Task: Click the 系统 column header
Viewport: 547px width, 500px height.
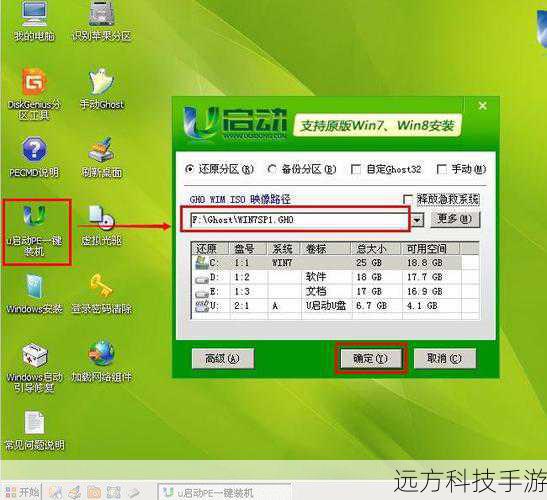Action: point(284,248)
